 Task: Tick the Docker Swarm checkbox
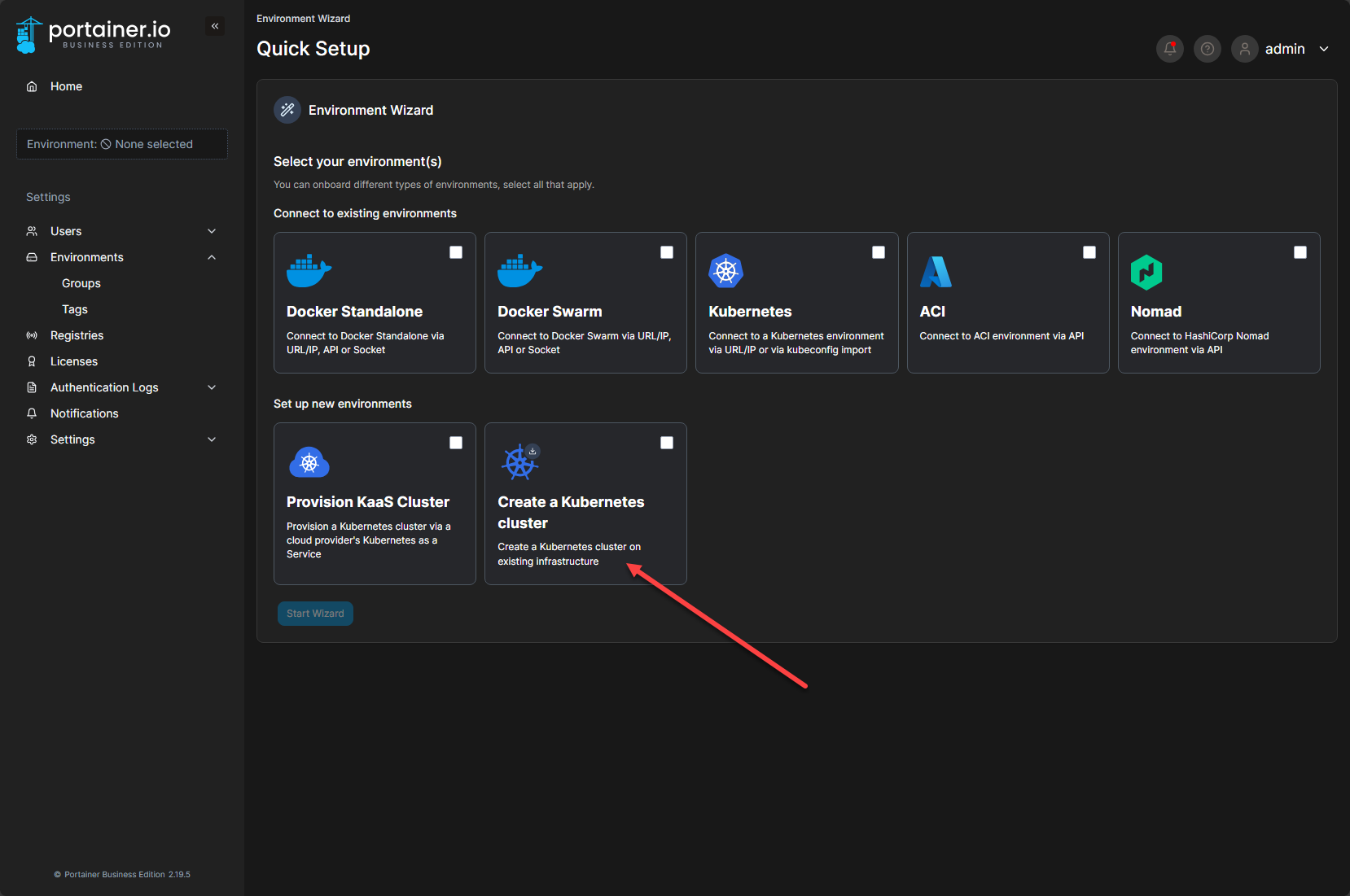pyautogui.click(x=667, y=252)
